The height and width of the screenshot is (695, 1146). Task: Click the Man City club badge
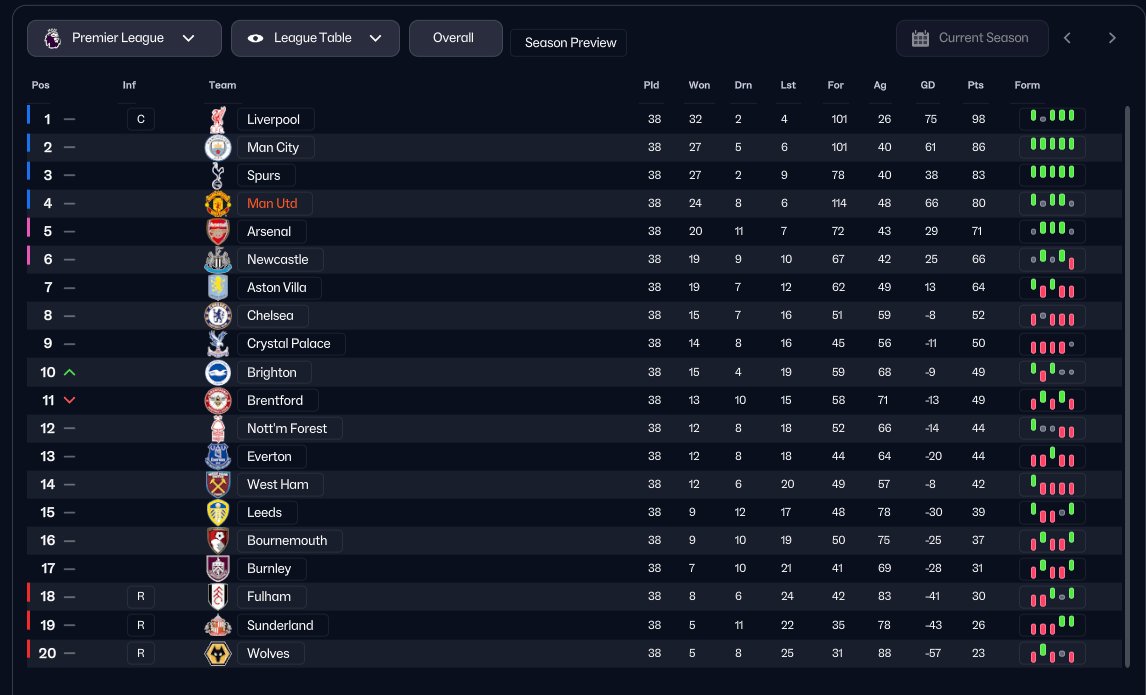point(218,148)
